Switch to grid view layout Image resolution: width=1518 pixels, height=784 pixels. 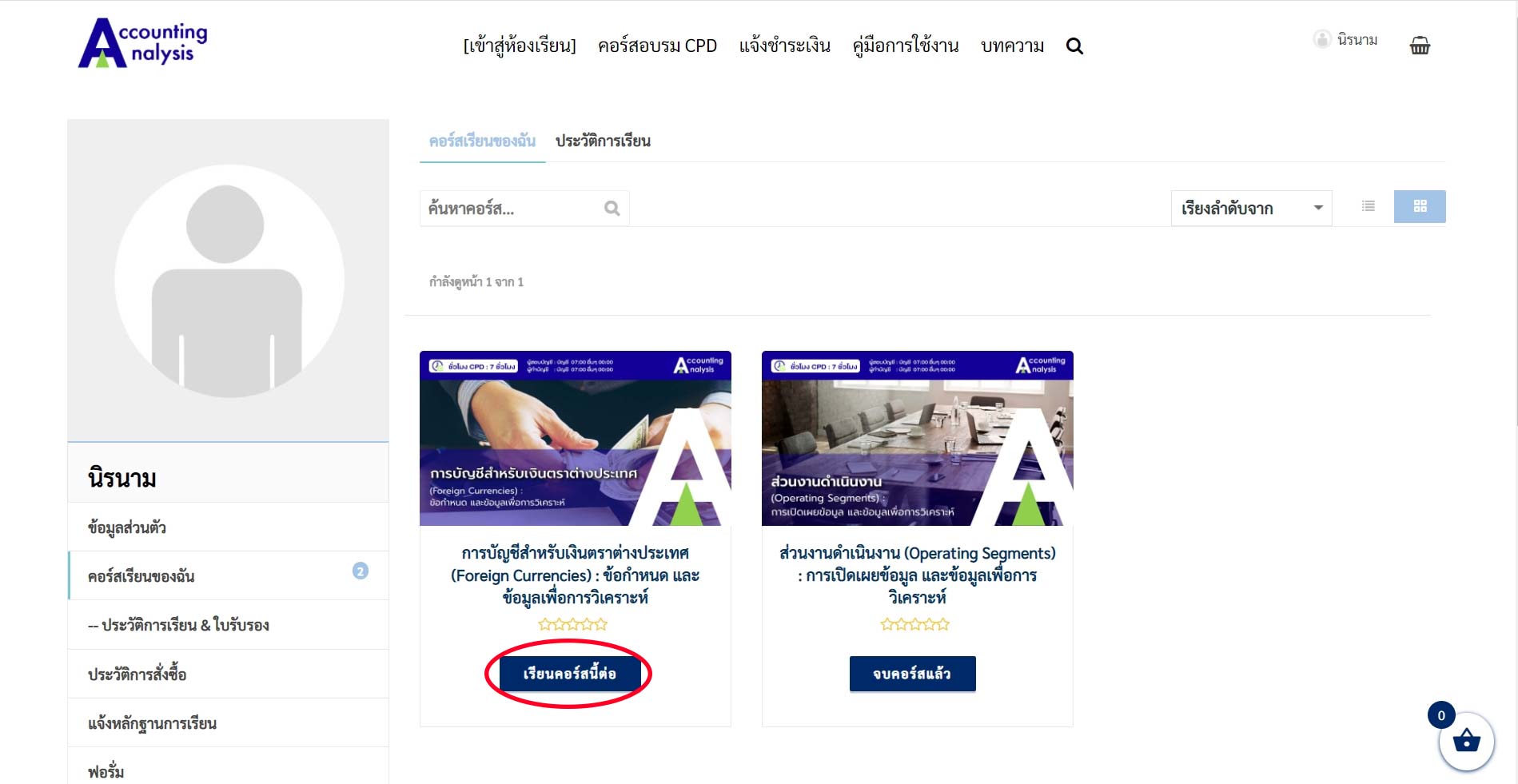pyautogui.click(x=1420, y=206)
